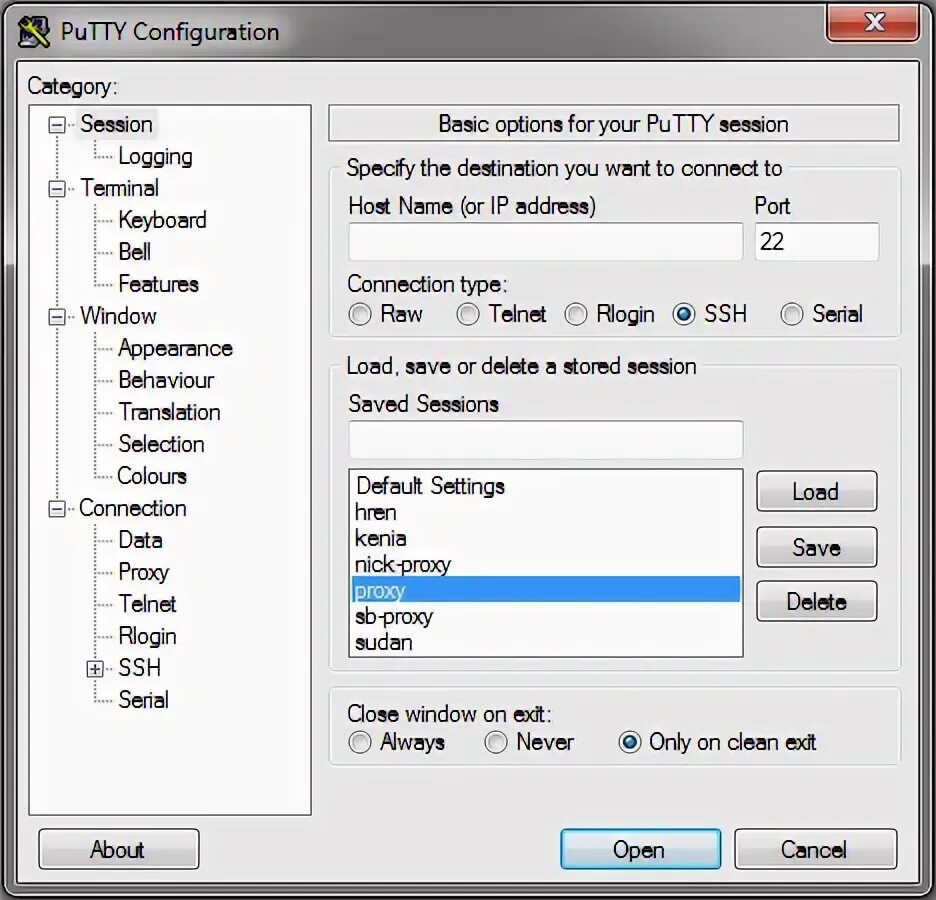Screen dimensions: 936x900
Task: Open the Terminal category
Action: click(x=119, y=188)
